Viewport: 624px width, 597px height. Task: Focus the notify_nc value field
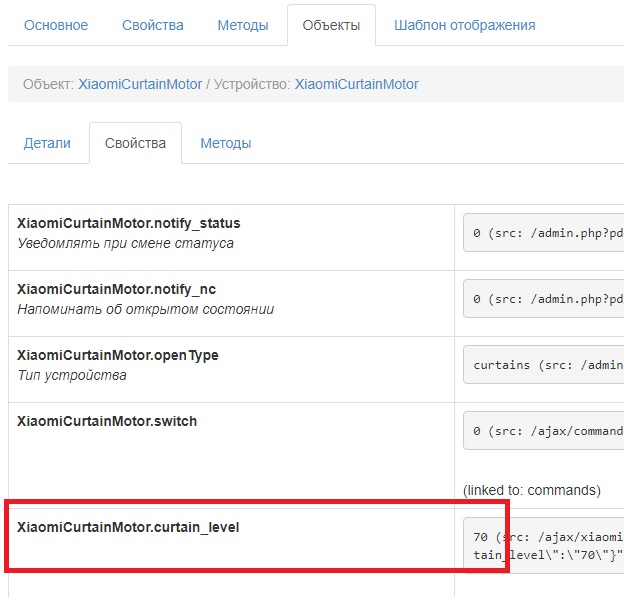pyautogui.click(x=545, y=298)
